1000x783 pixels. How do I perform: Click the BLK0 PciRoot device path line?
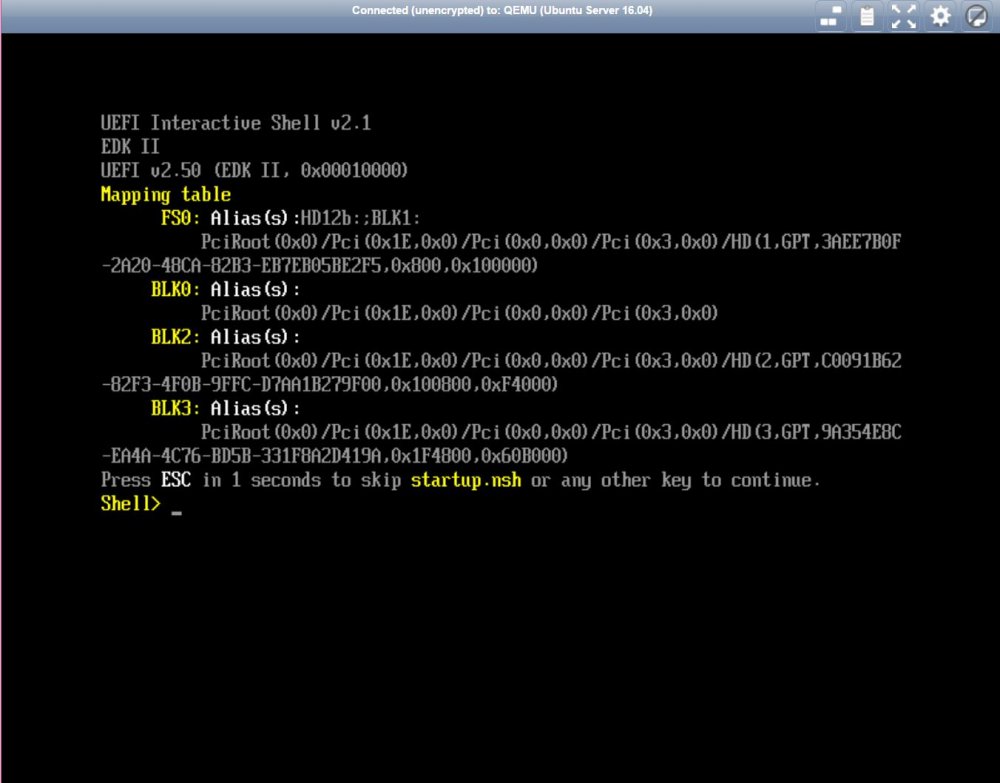point(459,313)
